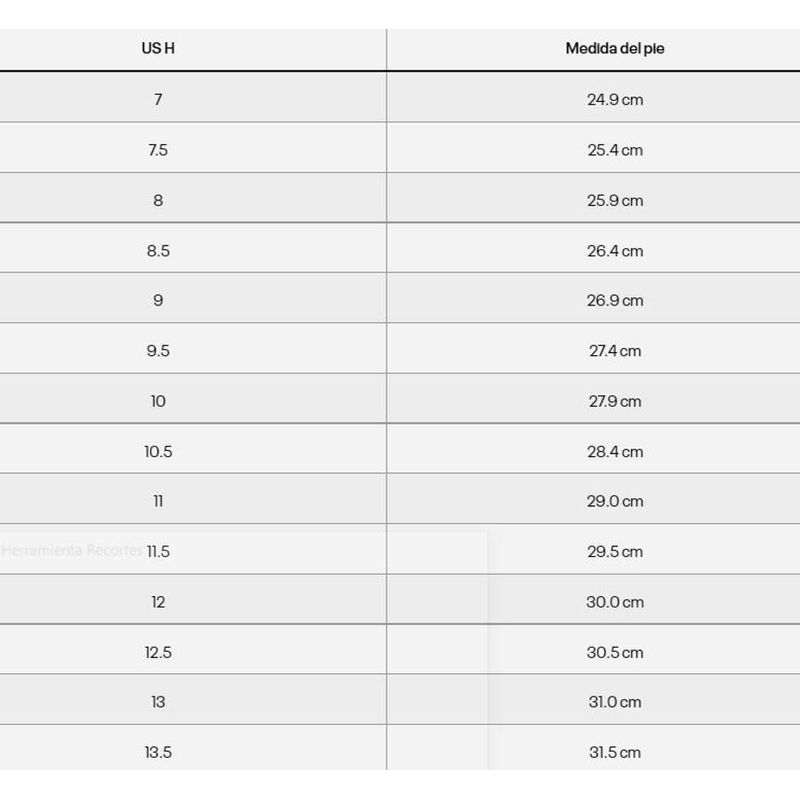Click the 29.0 cm measurement cell
The image size is (800, 800).
[615, 502]
